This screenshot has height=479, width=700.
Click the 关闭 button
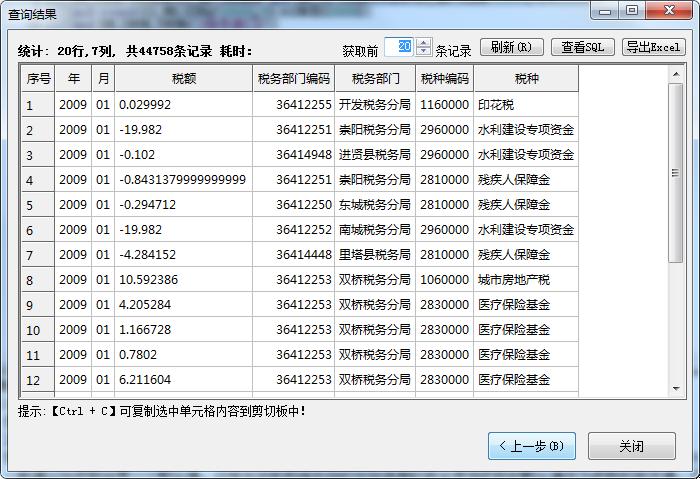pos(631,446)
